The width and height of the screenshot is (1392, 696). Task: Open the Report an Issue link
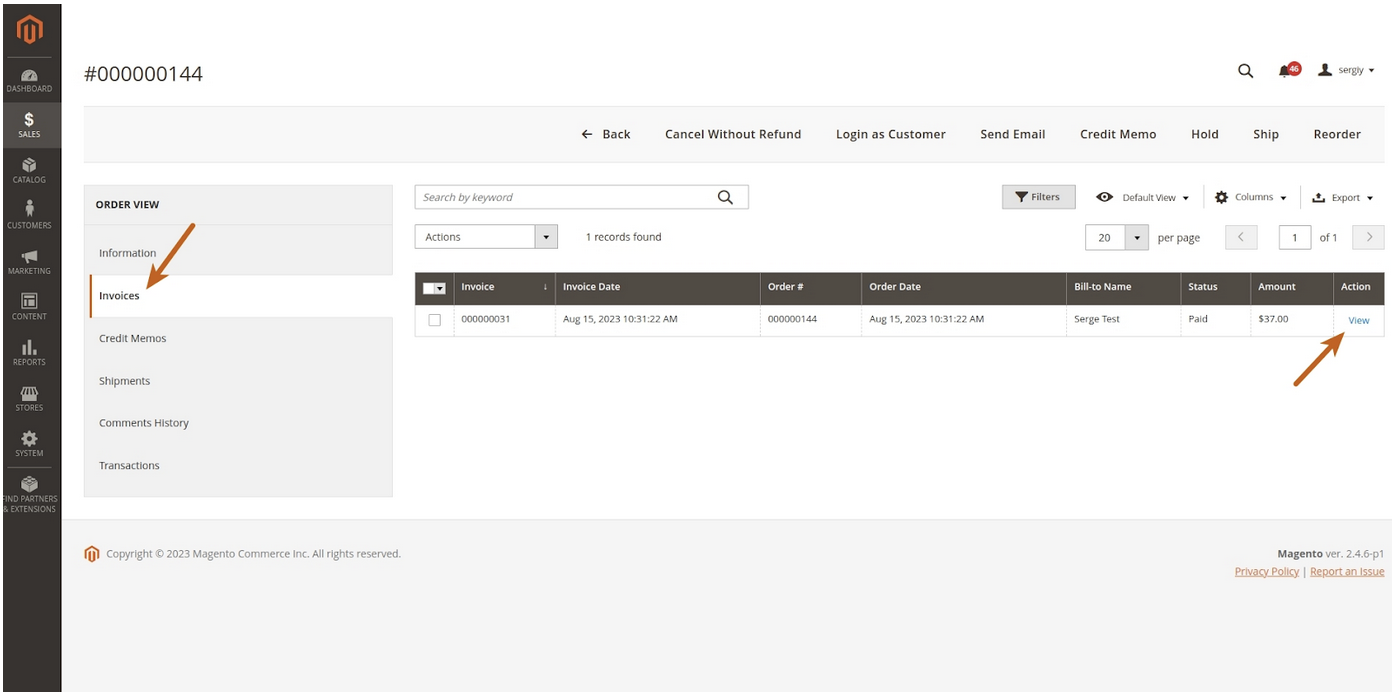click(x=1347, y=572)
